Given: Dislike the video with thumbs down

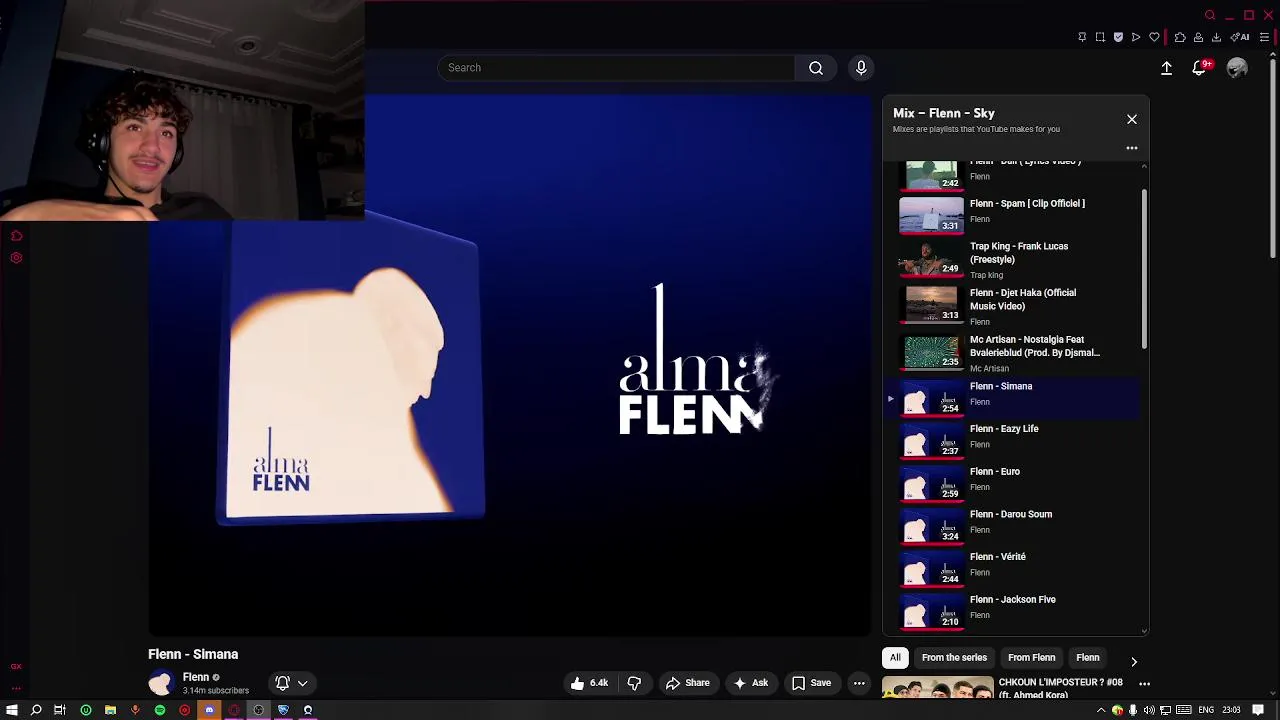Looking at the screenshot, I should click(634, 683).
